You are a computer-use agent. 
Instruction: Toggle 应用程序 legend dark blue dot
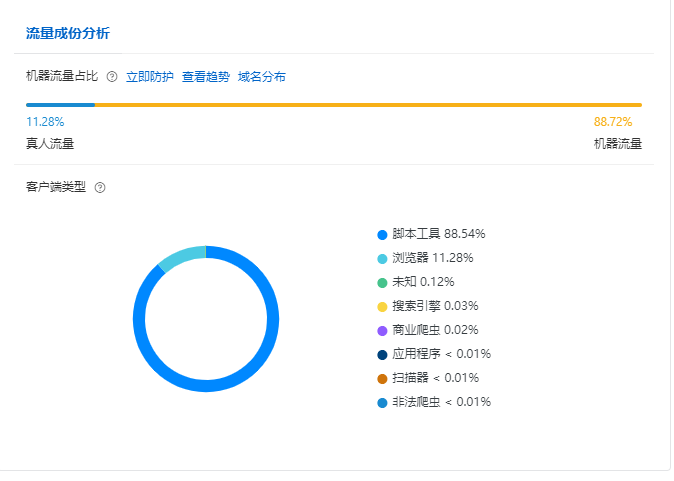click(x=382, y=354)
